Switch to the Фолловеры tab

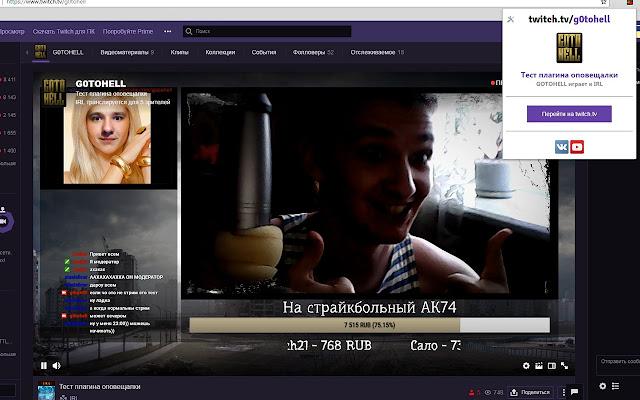(313, 52)
